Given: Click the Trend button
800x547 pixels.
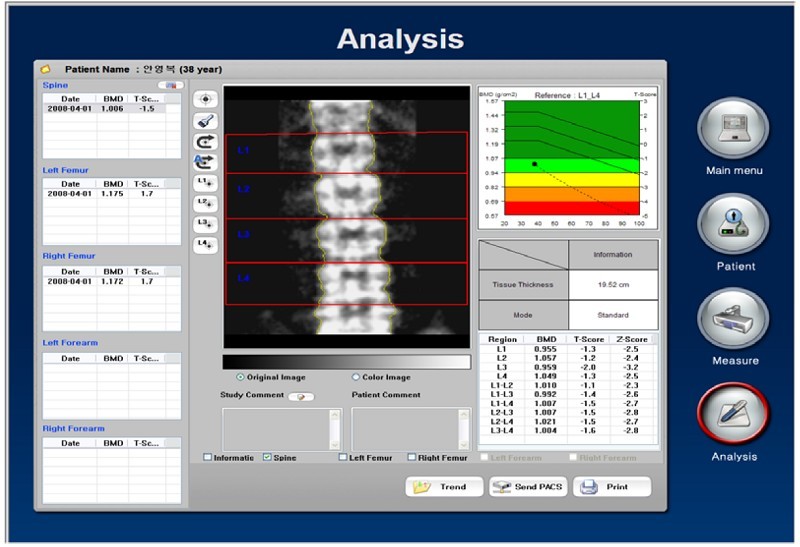Looking at the screenshot, I should (441, 487).
